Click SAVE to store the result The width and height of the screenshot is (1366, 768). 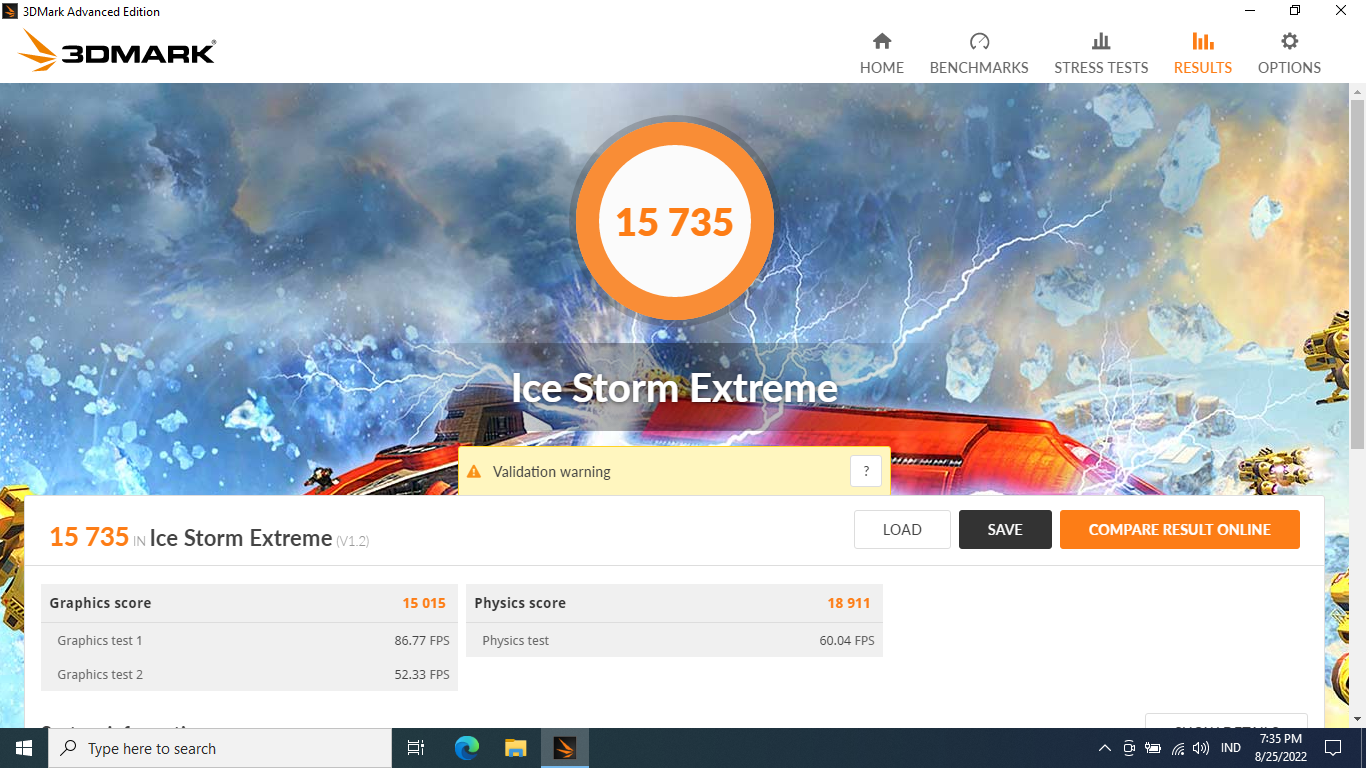coord(1005,530)
